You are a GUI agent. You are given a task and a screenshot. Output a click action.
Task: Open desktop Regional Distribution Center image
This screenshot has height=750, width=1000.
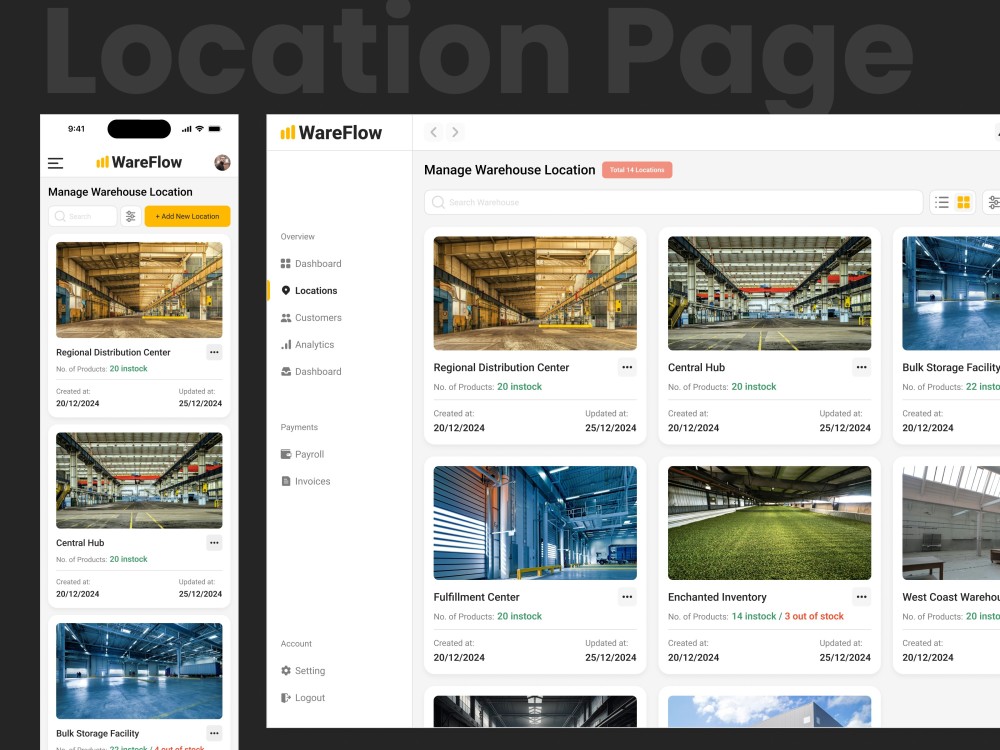click(x=535, y=293)
